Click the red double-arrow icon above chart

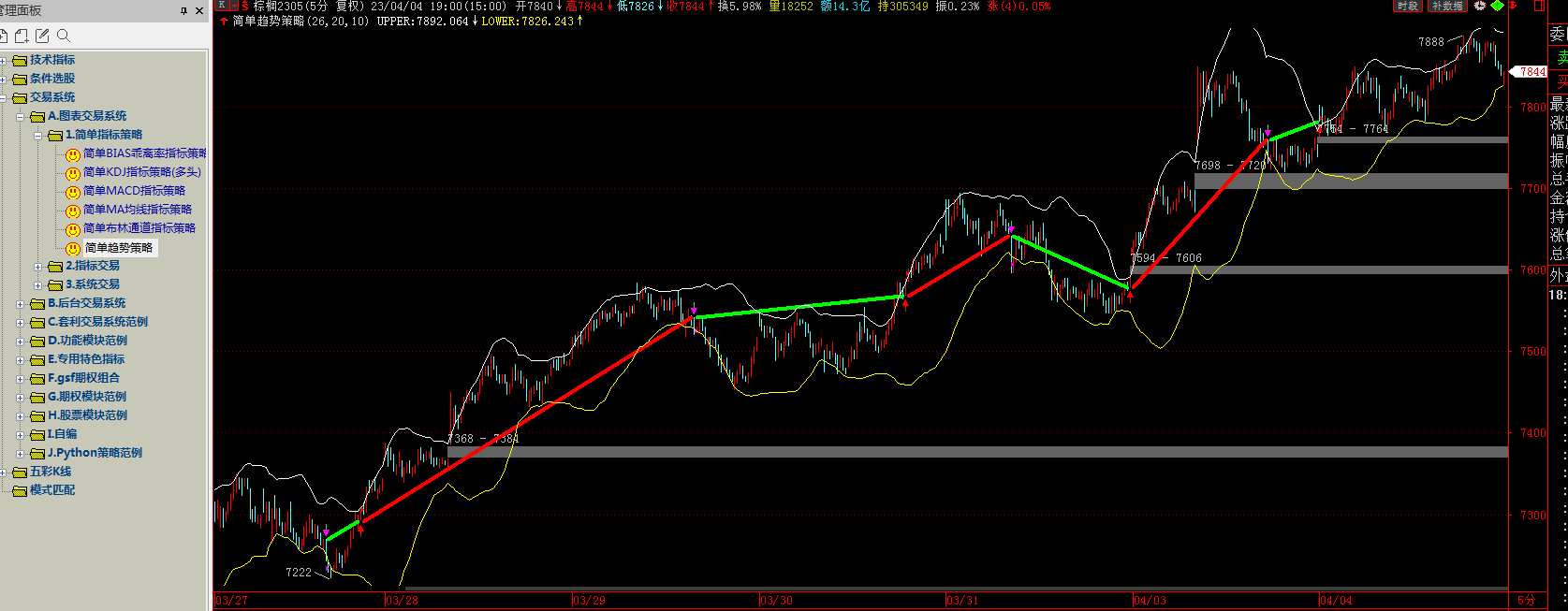(1513, 6)
